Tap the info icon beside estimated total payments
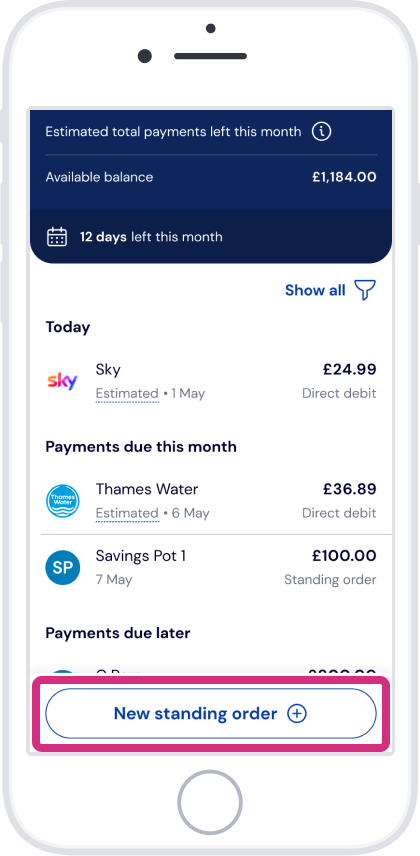The image size is (420, 856). point(321,132)
